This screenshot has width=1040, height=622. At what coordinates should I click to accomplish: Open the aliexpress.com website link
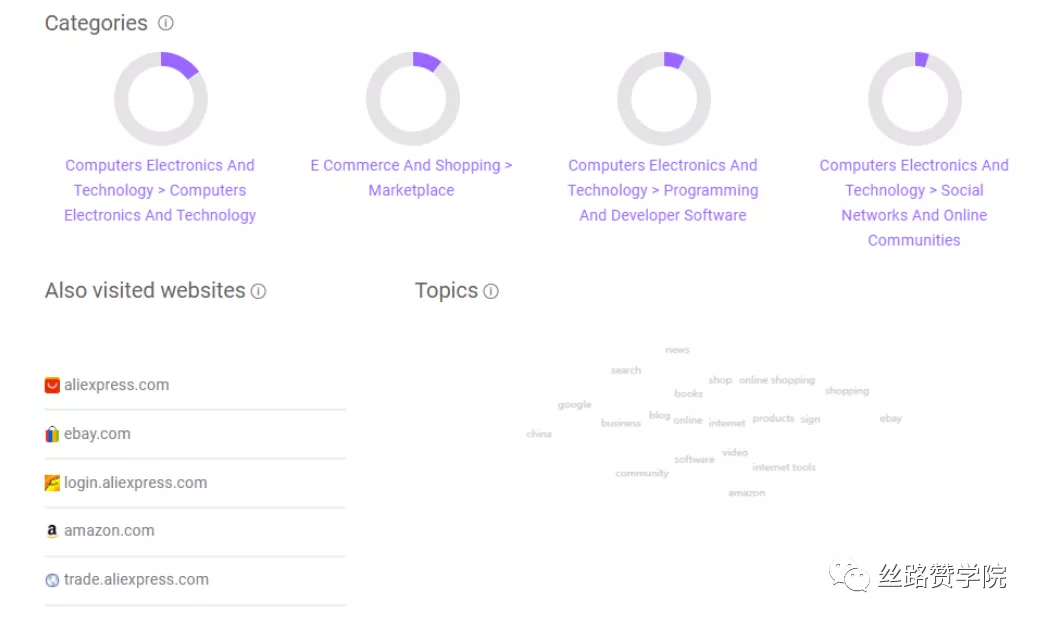pyautogui.click(x=116, y=385)
